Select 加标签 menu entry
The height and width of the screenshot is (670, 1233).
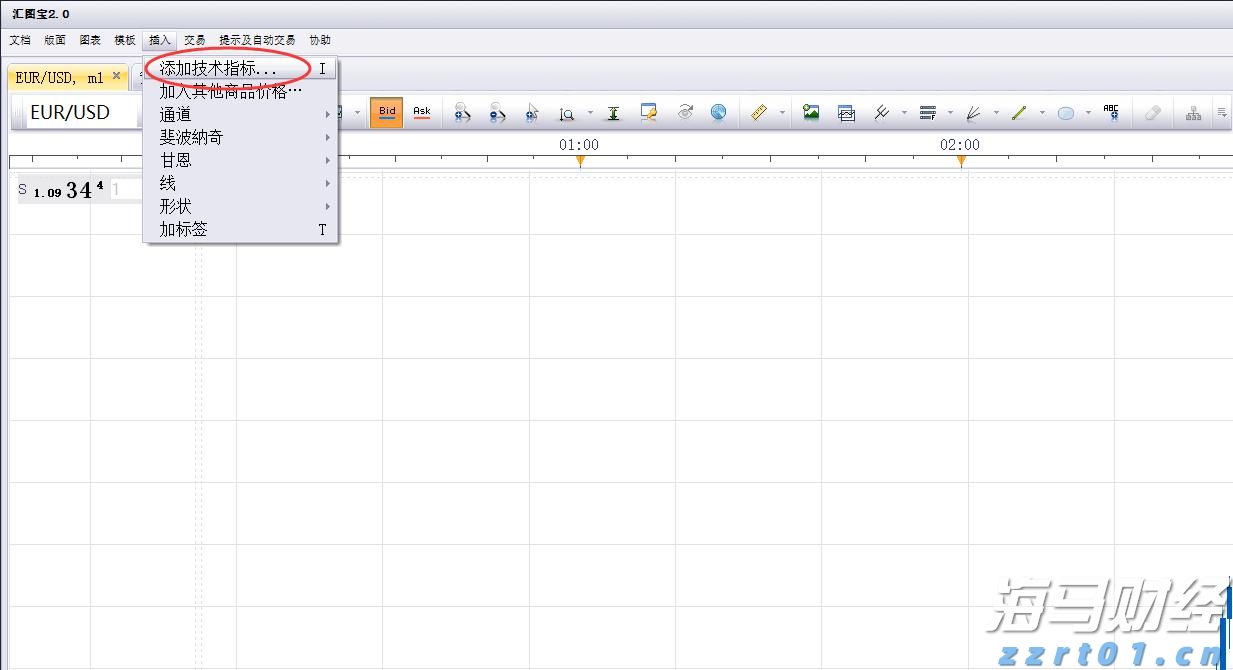pos(184,229)
